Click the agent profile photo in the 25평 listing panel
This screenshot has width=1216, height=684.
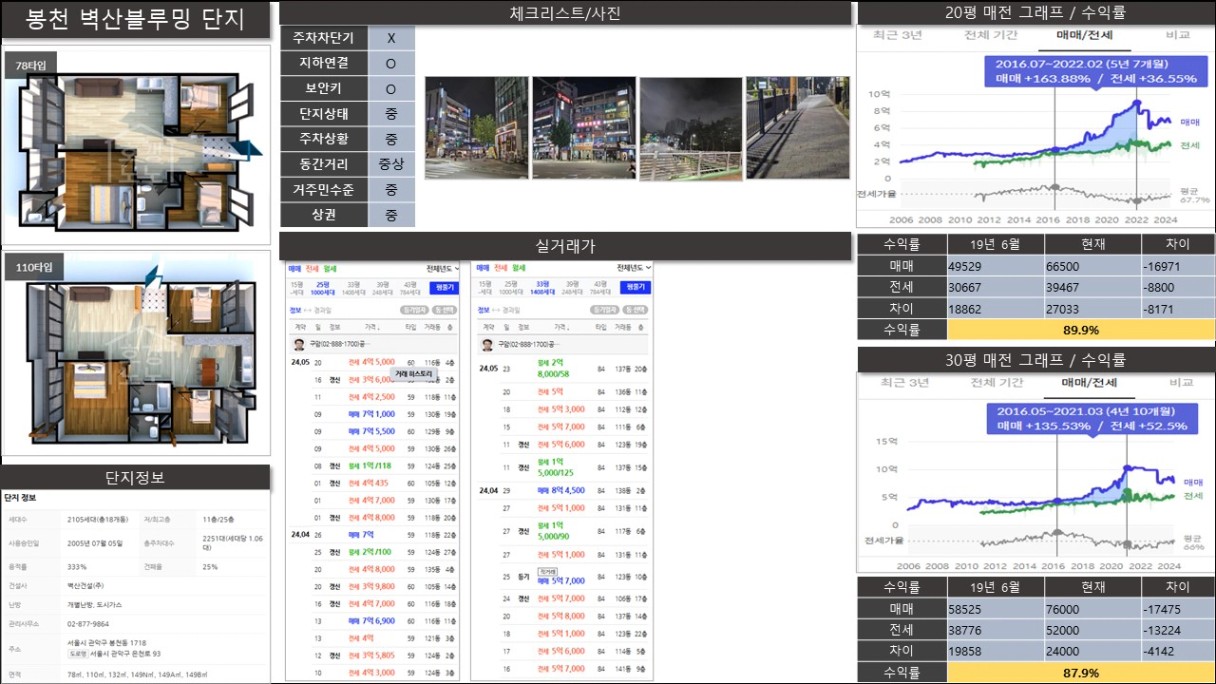coord(298,344)
